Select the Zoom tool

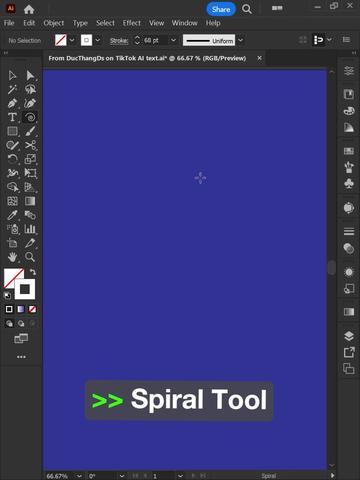pyautogui.click(x=30, y=257)
